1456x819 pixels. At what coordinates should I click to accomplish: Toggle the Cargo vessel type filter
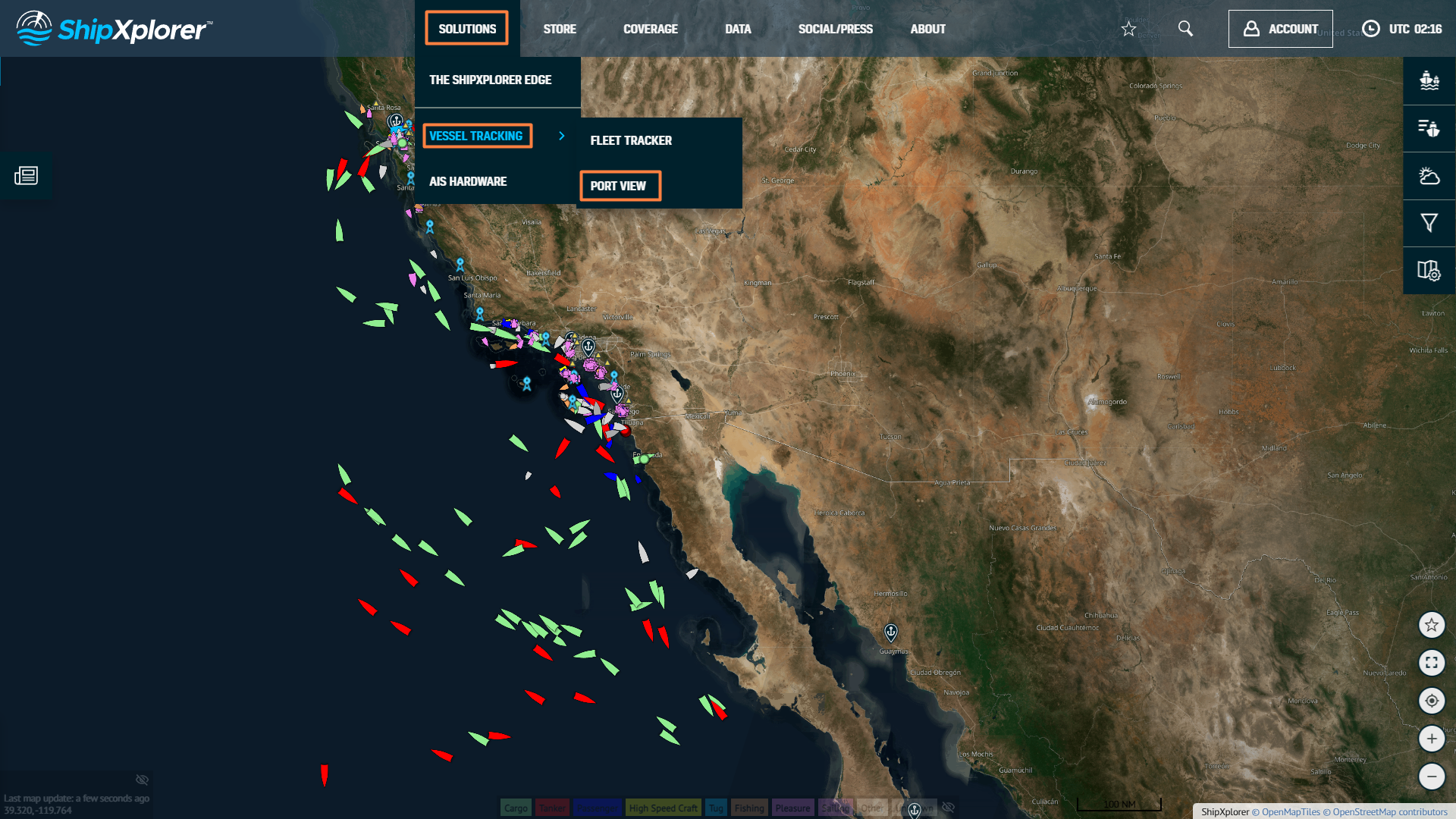click(516, 808)
